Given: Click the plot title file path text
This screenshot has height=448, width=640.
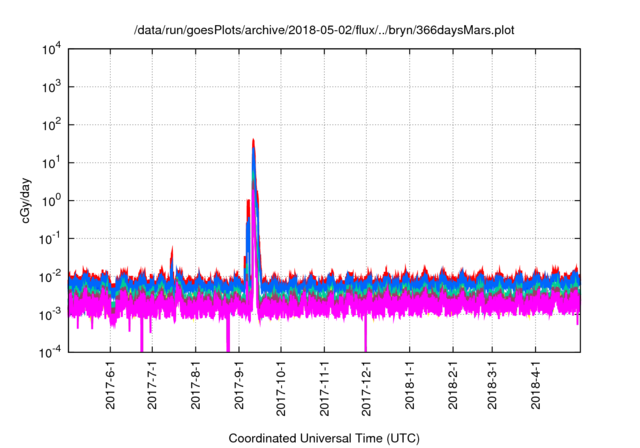Looking at the screenshot, I should (324, 30).
